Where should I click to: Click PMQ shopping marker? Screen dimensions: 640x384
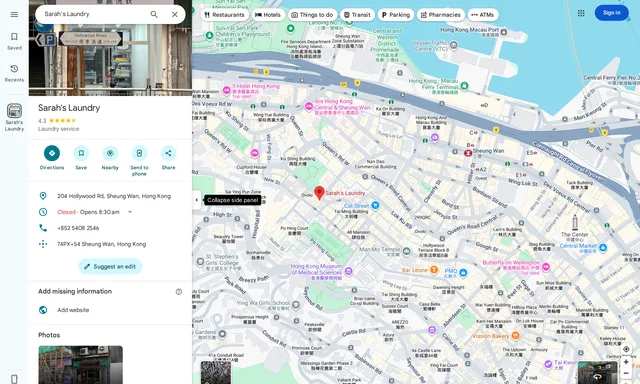463,272
